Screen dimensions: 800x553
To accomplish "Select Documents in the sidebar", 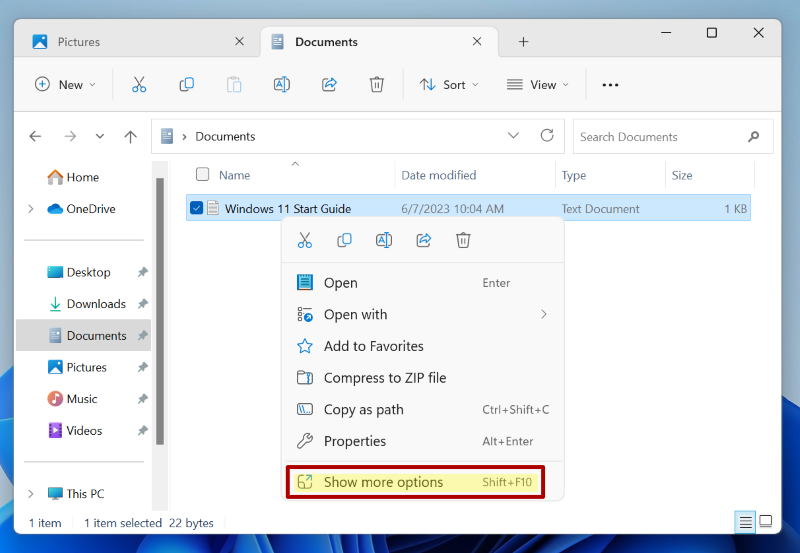I will (84, 335).
